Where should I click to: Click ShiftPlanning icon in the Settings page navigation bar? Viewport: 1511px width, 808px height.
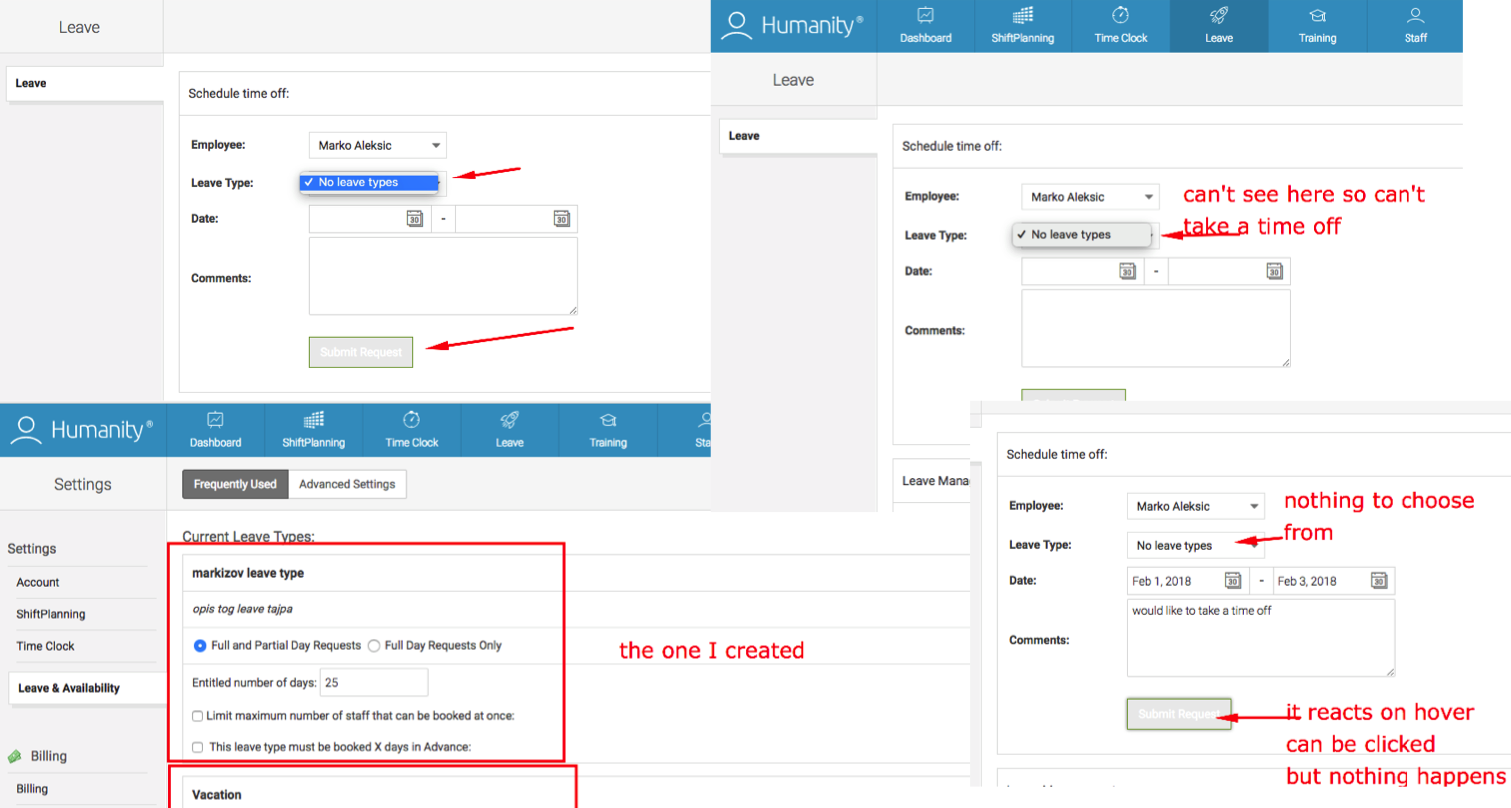313,419
